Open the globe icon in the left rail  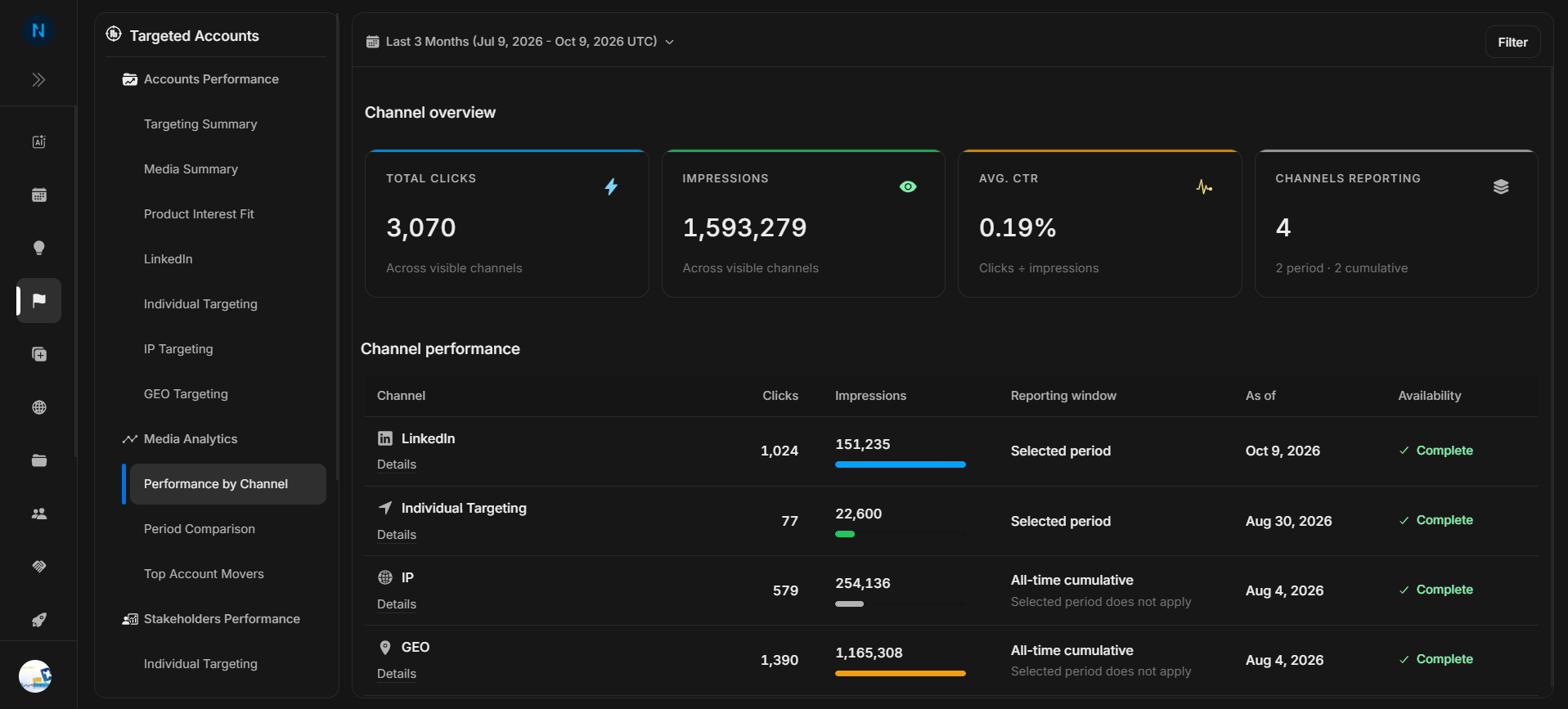tap(38, 407)
